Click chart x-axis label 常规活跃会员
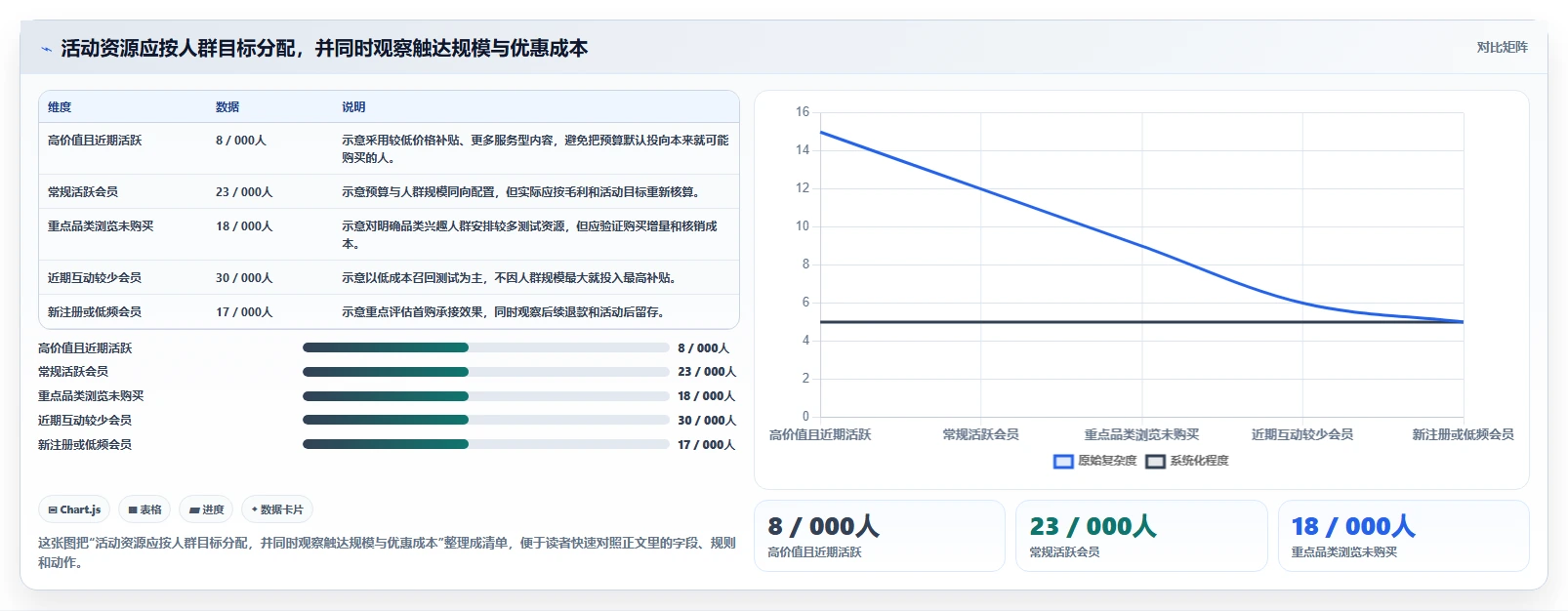The width and height of the screenshot is (1568, 611). [981, 435]
